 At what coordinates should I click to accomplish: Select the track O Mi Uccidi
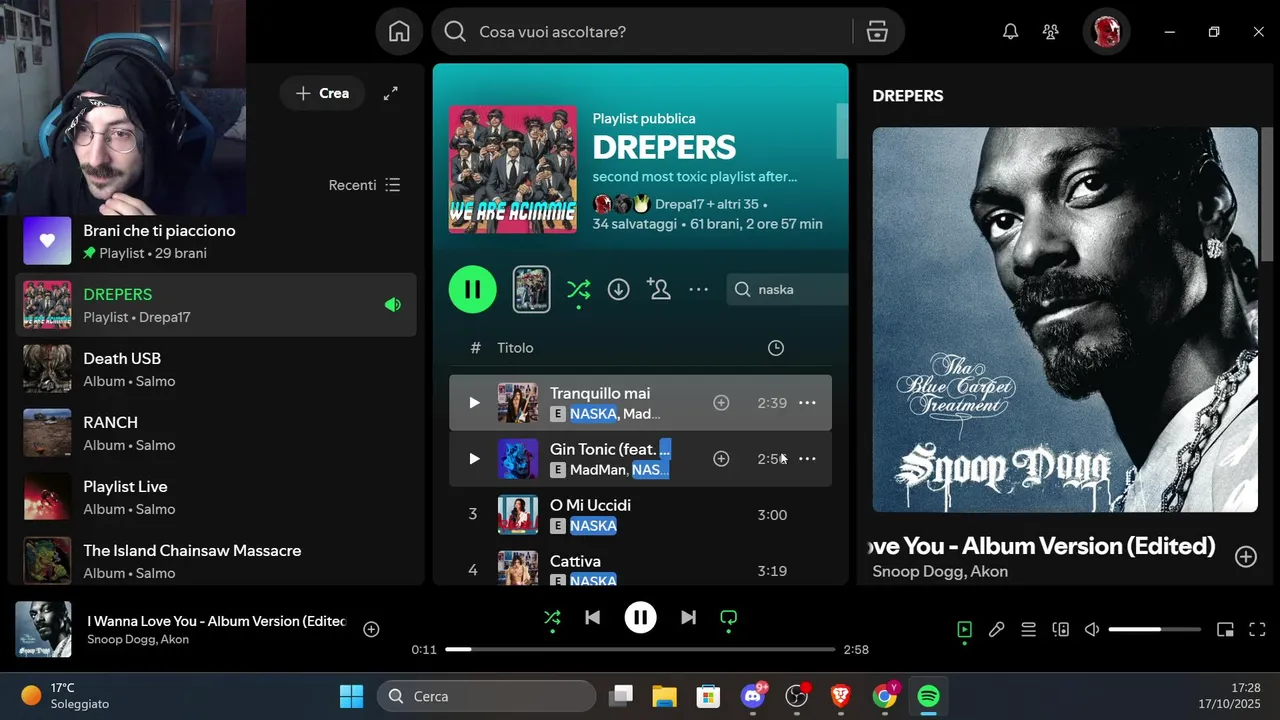640,514
